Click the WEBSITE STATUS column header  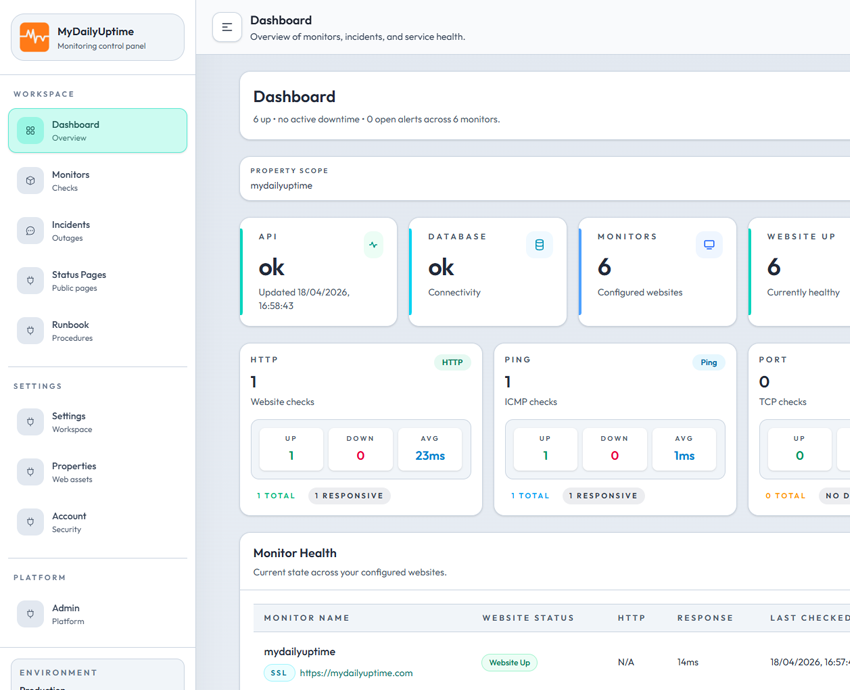(528, 618)
